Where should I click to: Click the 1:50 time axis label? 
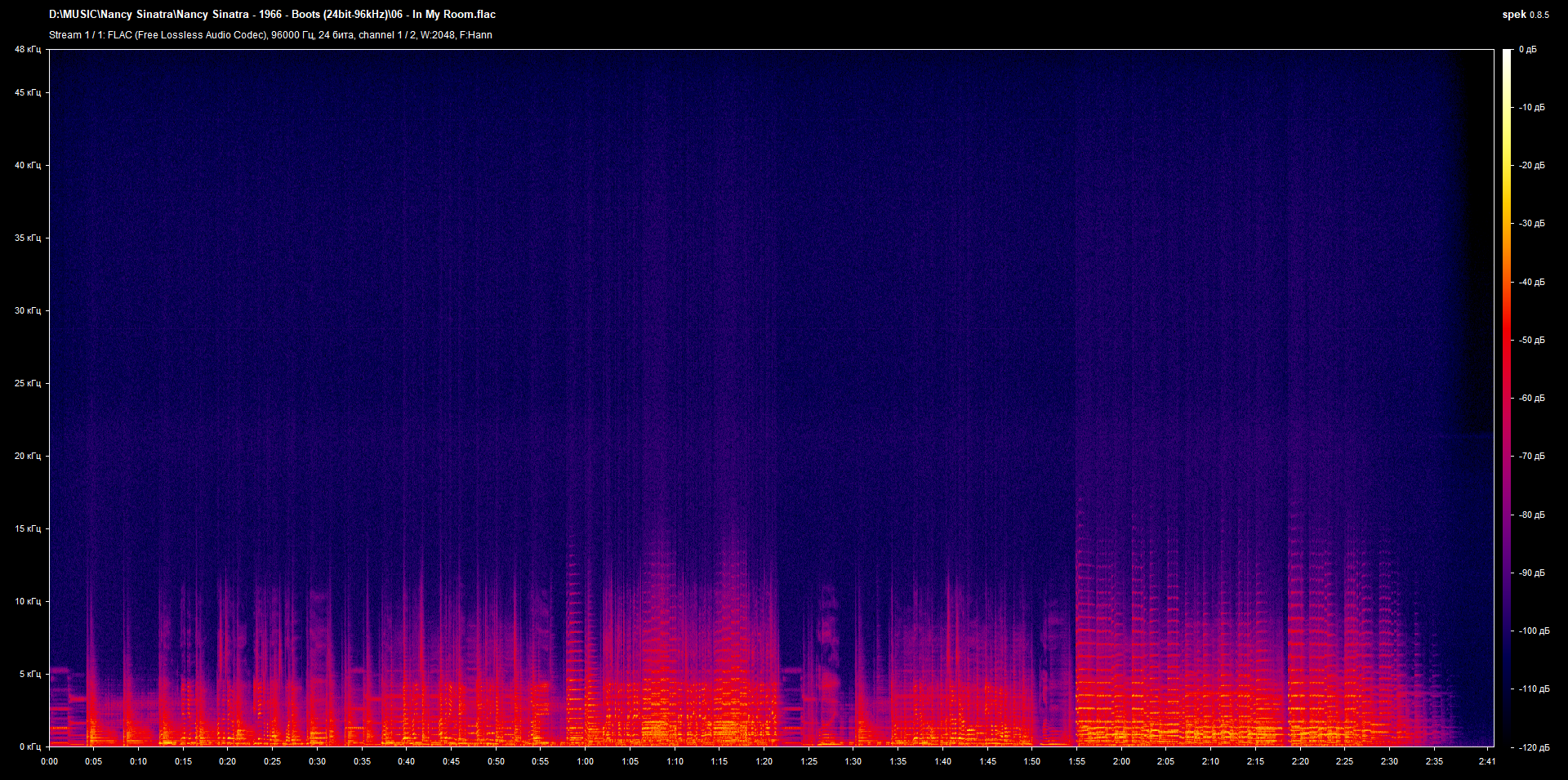pyautogui.click(x=1032, y=761)
